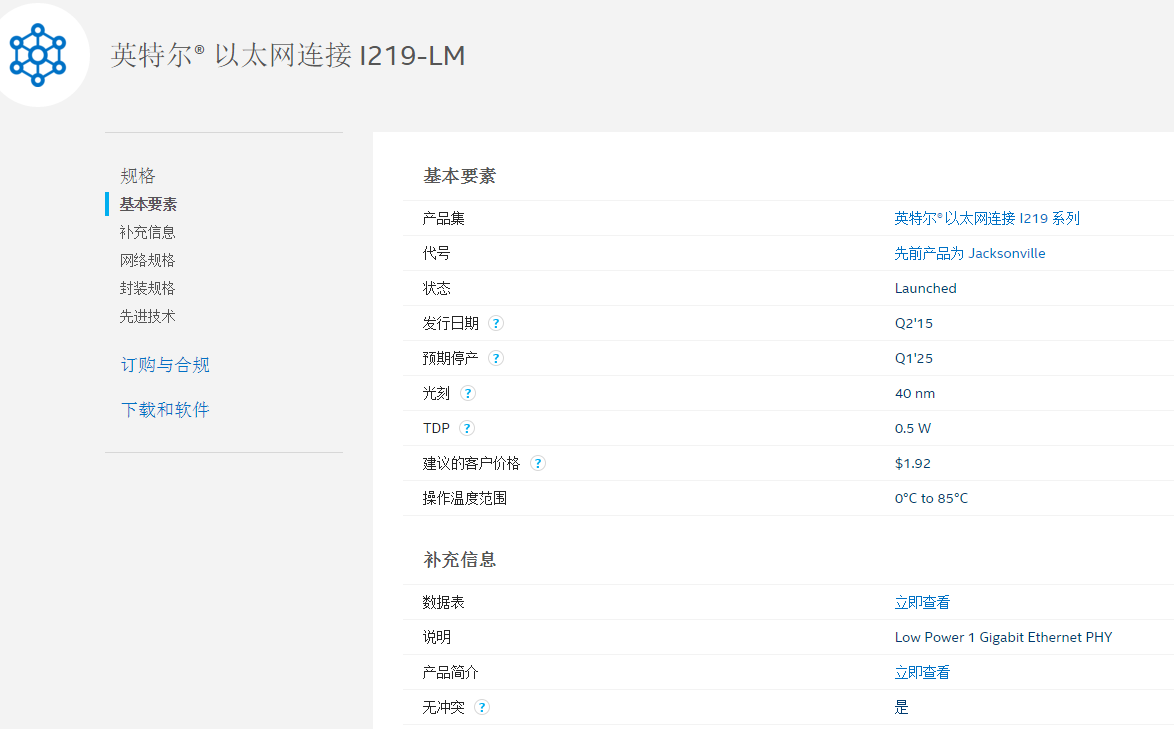The image size is (1174, 729).
Task: Click the 0.5 W TDP value
Action: coord(913,429)
